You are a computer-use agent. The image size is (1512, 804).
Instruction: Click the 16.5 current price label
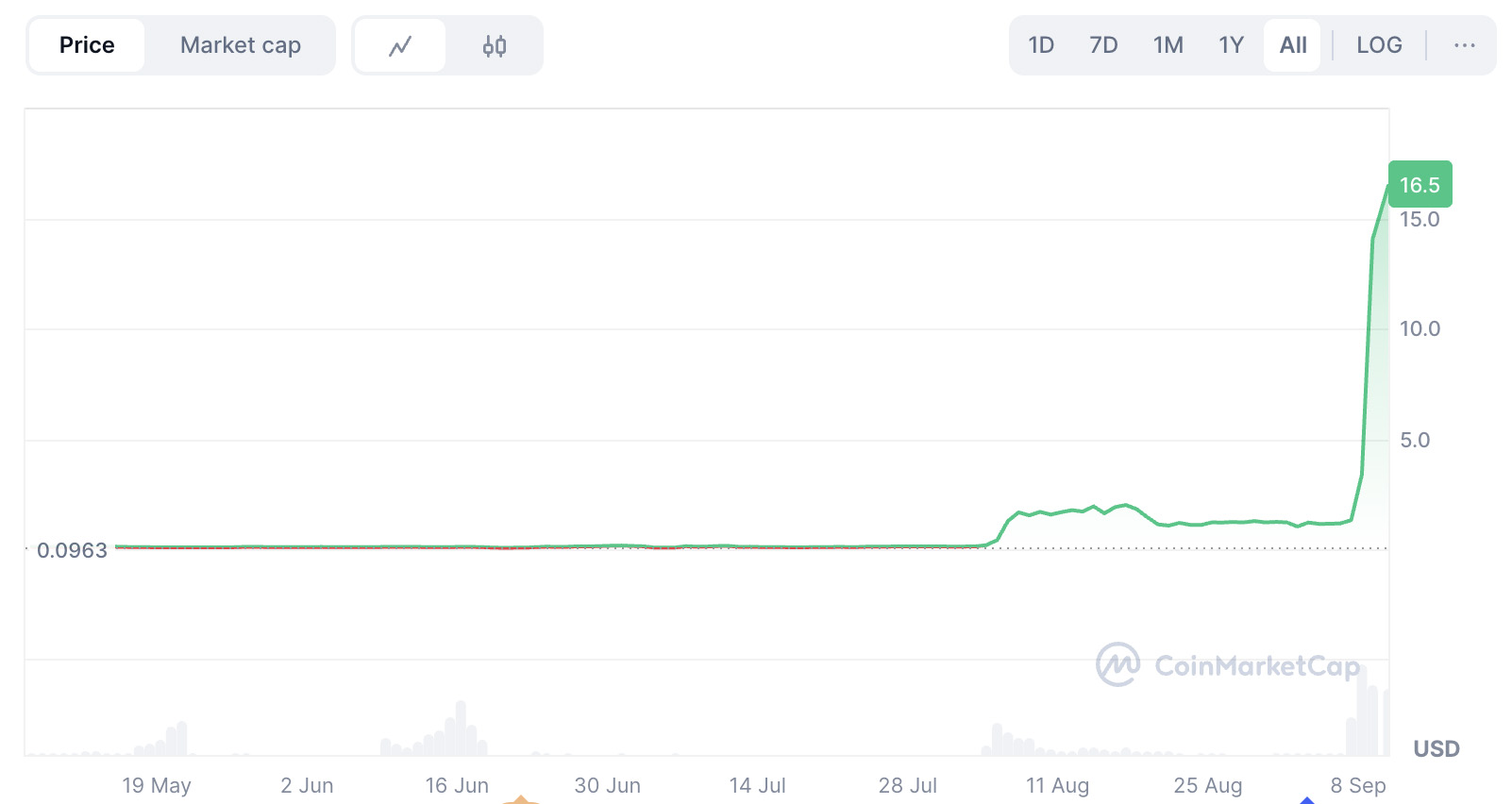click(x=1420, y=185)
